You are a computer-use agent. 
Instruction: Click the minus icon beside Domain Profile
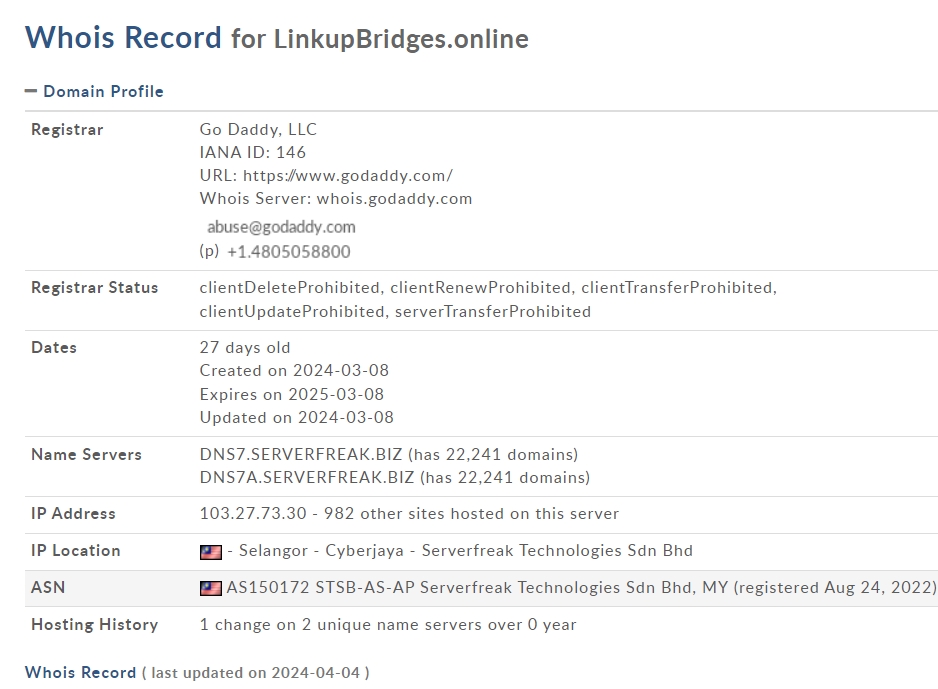(31, 92)
